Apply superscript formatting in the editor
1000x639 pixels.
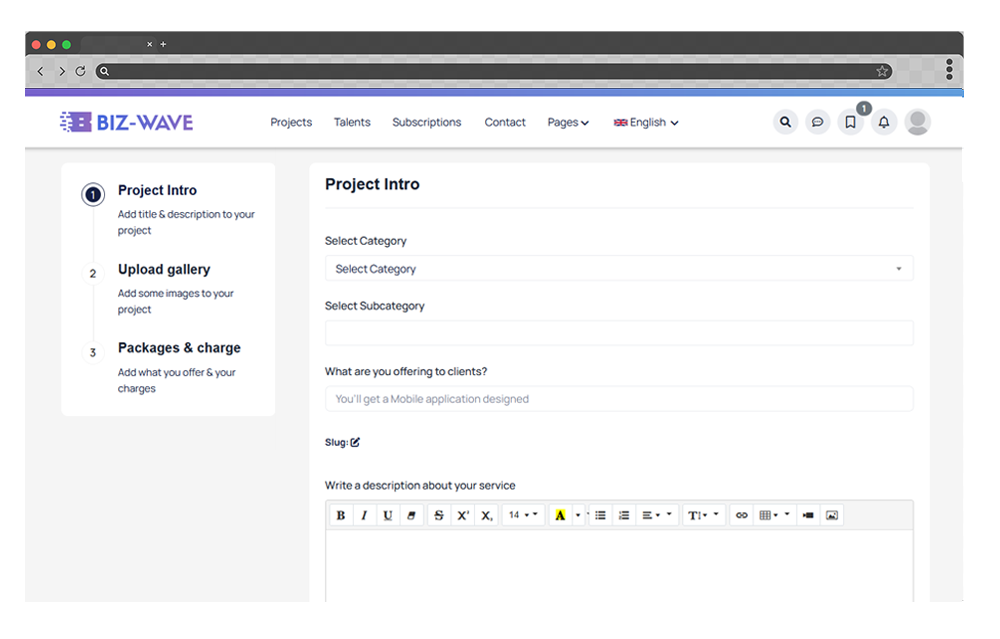(462, 514)
